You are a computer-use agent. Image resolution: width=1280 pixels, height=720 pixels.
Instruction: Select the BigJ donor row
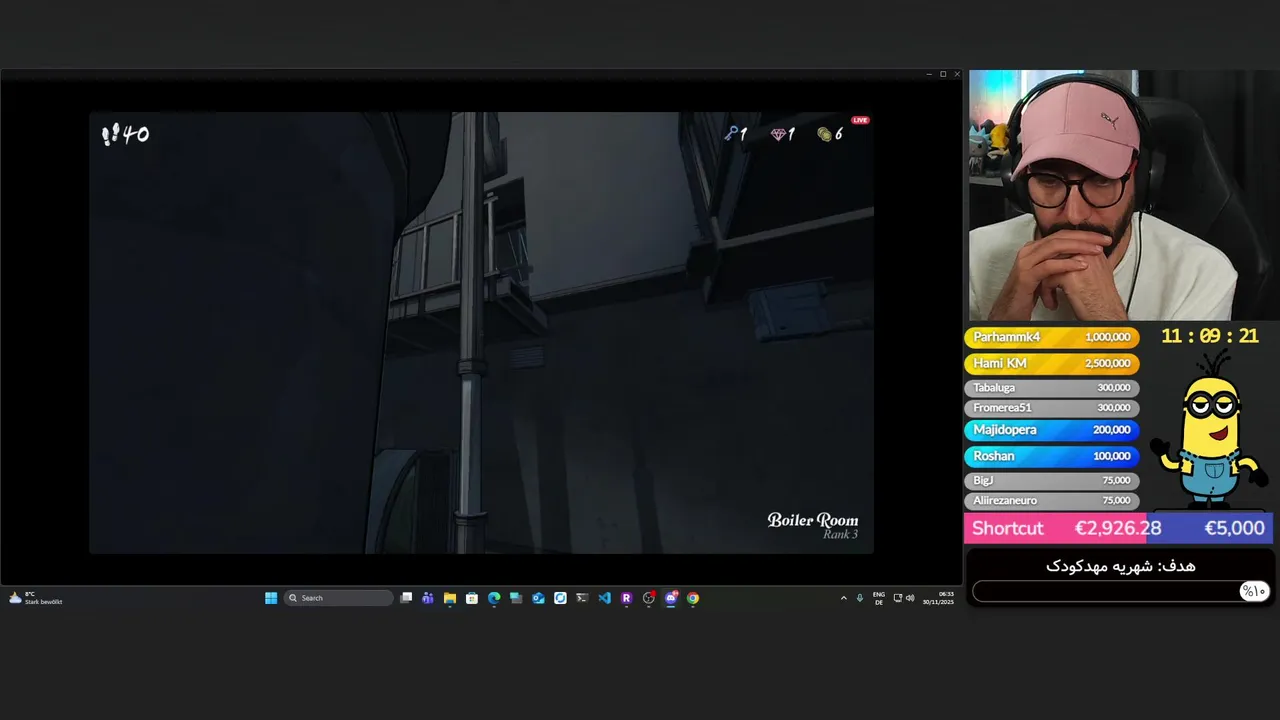(x=1051, y=480)
